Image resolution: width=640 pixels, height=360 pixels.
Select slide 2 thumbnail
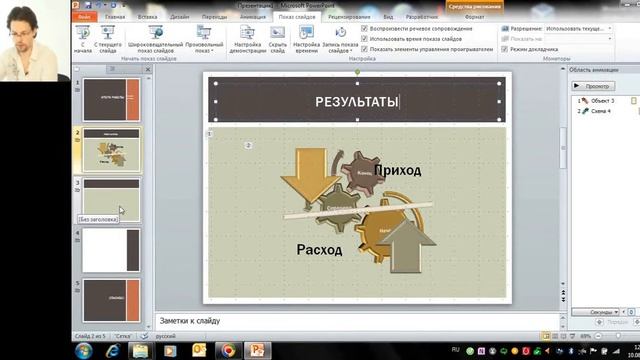(111, 150)
